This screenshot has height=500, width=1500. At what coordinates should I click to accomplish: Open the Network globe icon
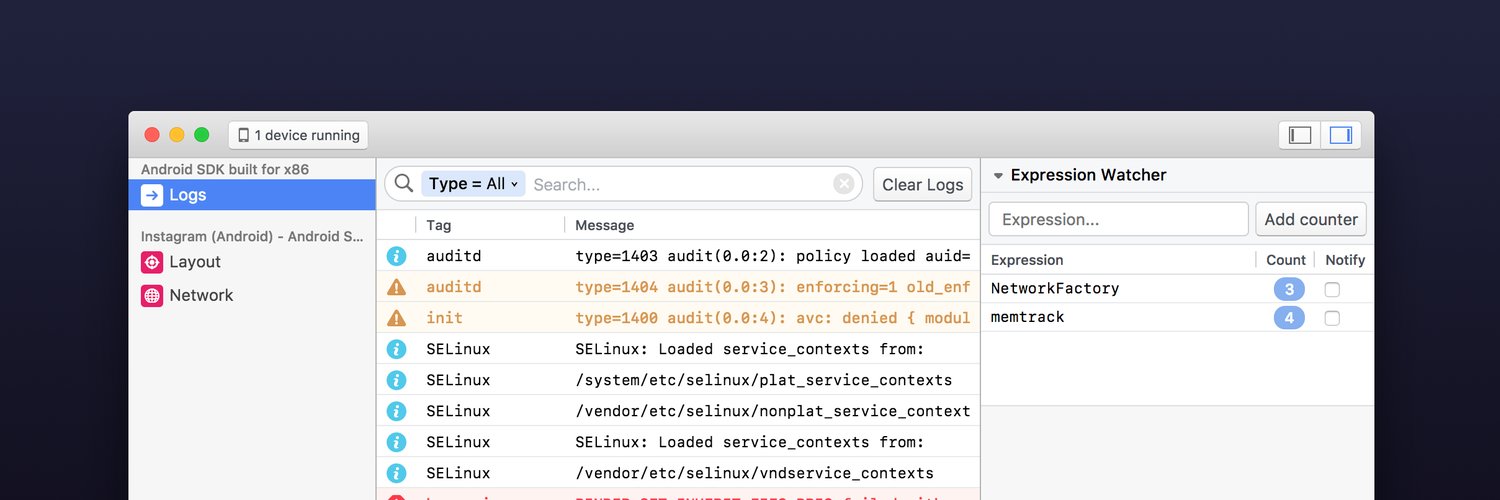tap(152, 295)
